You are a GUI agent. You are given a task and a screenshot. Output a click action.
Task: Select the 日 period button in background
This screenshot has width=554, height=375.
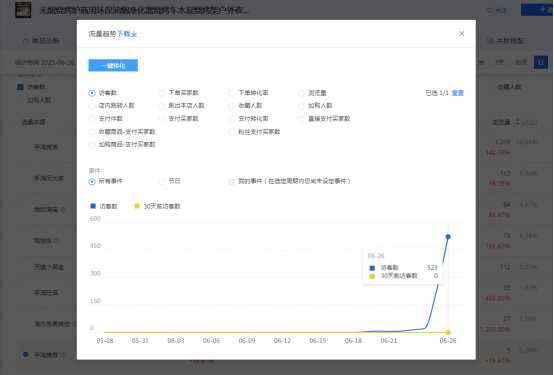click(541, 63)
